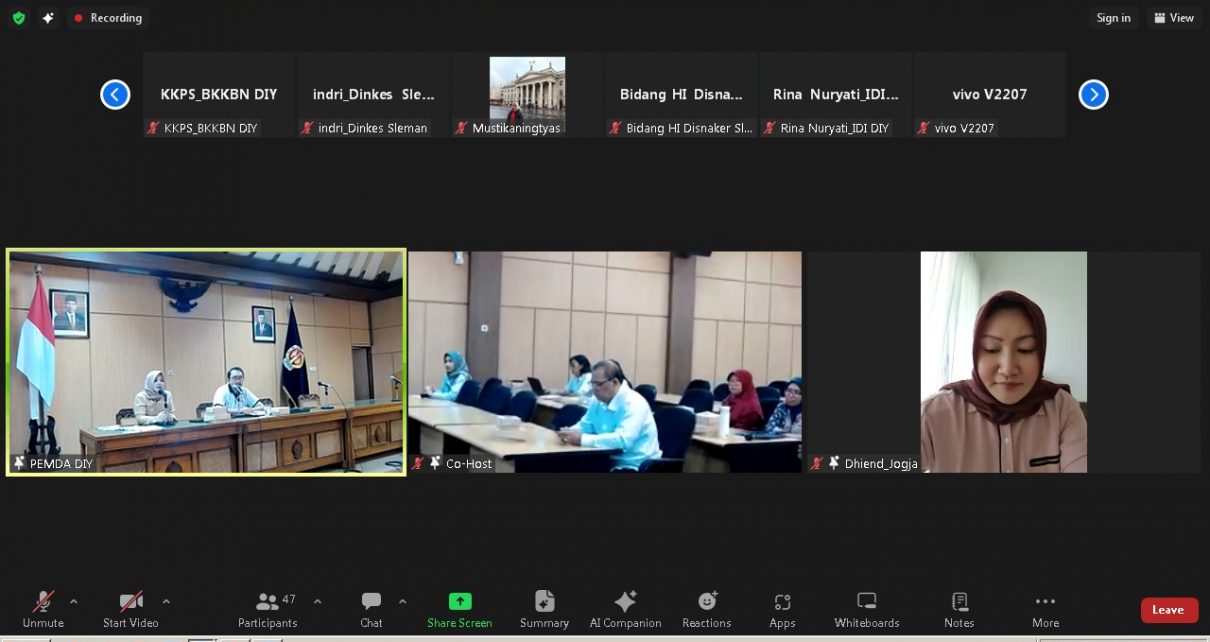Viewport: 1210px width, 642px height.
Task: Click Share Screen button
Action: (460, 609)
